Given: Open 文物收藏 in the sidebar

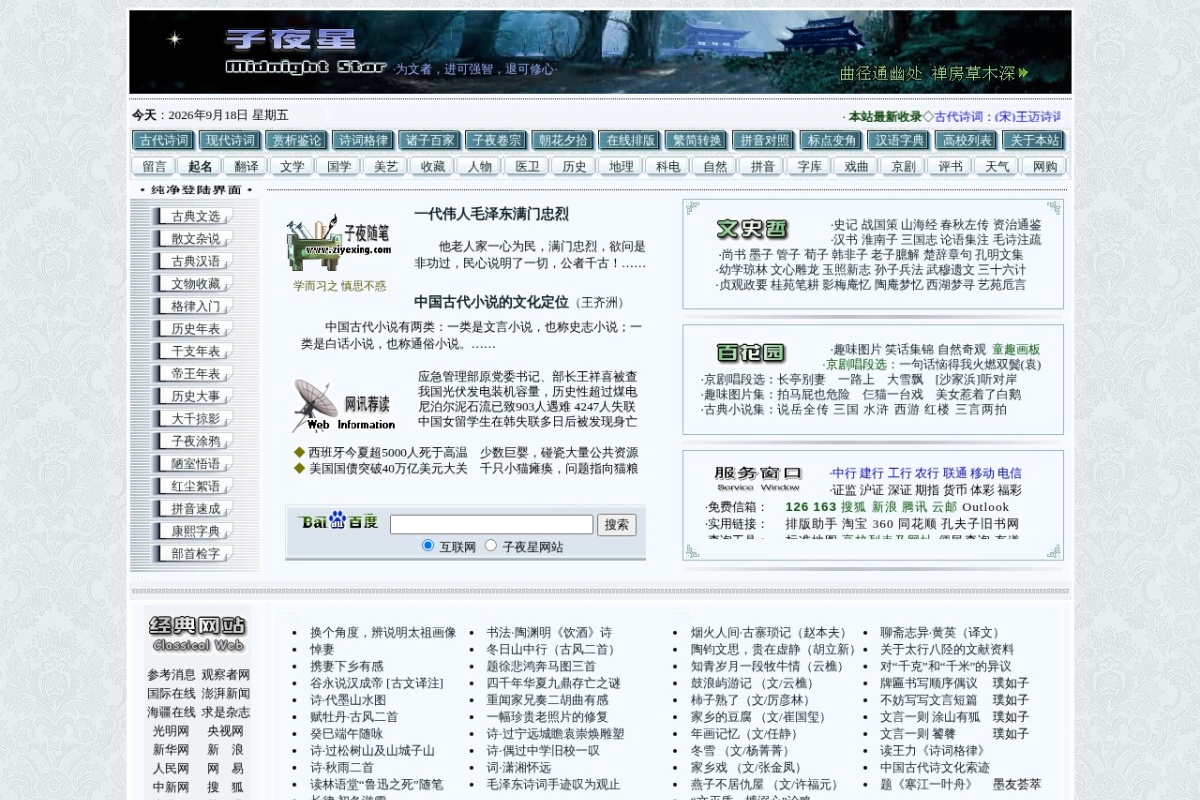Looking at the screenshot, I should pos(194,284).
